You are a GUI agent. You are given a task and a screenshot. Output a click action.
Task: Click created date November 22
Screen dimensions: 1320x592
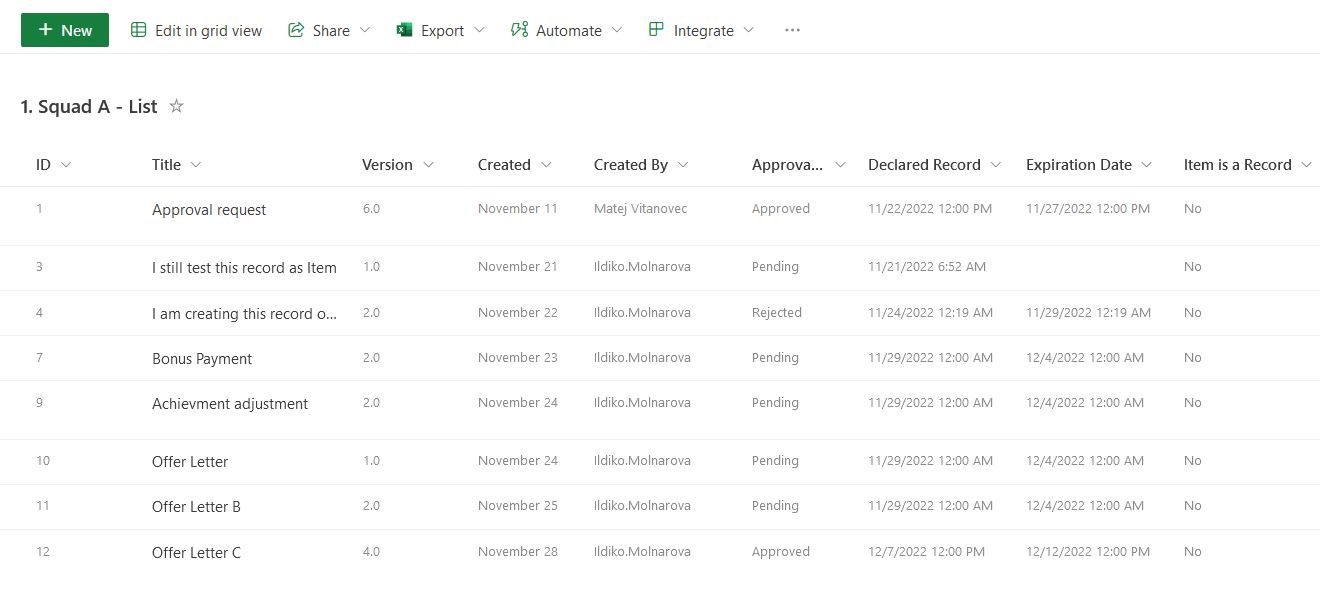coord(518,313)
